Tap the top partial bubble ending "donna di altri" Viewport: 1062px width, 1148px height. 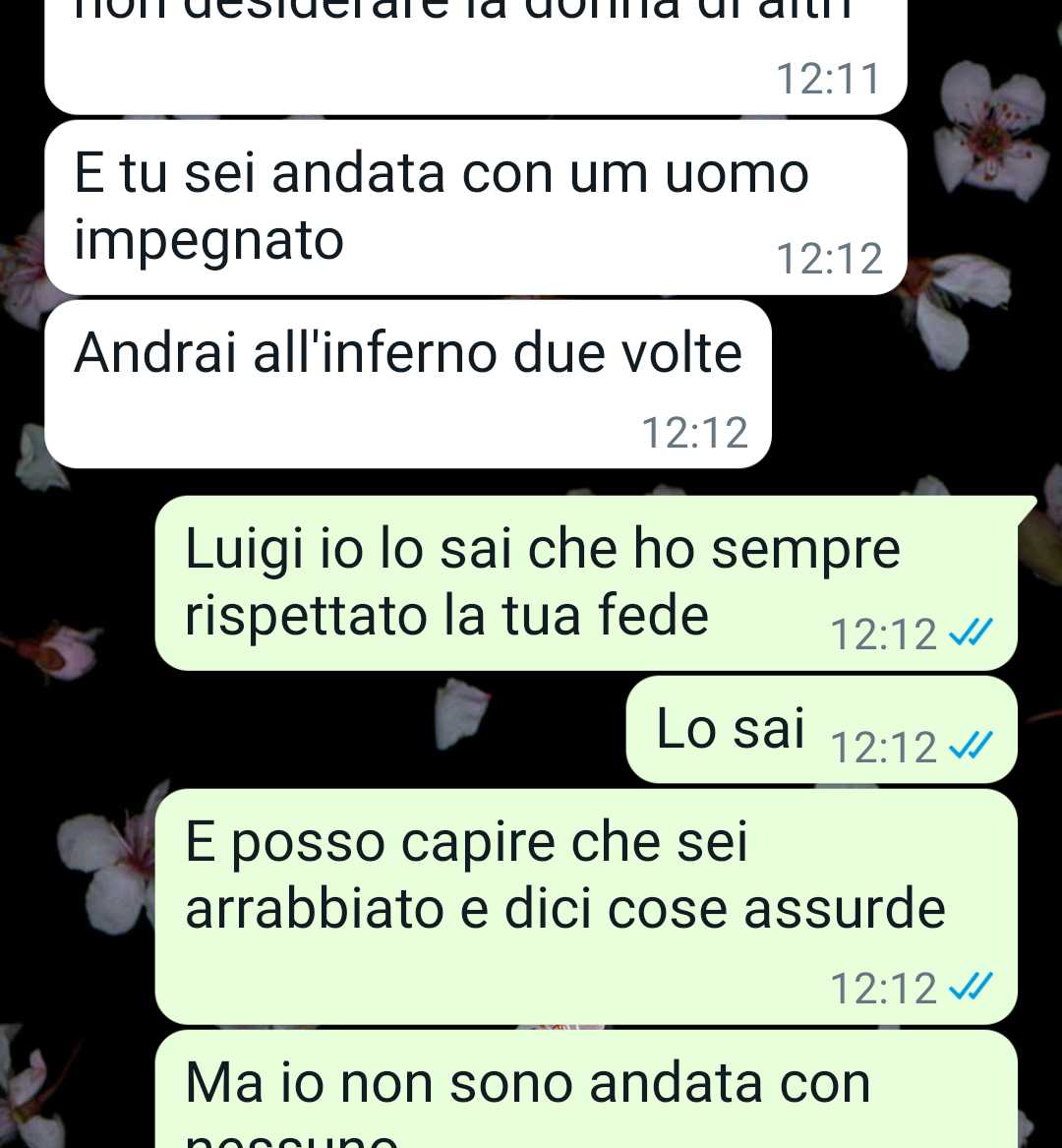coord(476,57)
